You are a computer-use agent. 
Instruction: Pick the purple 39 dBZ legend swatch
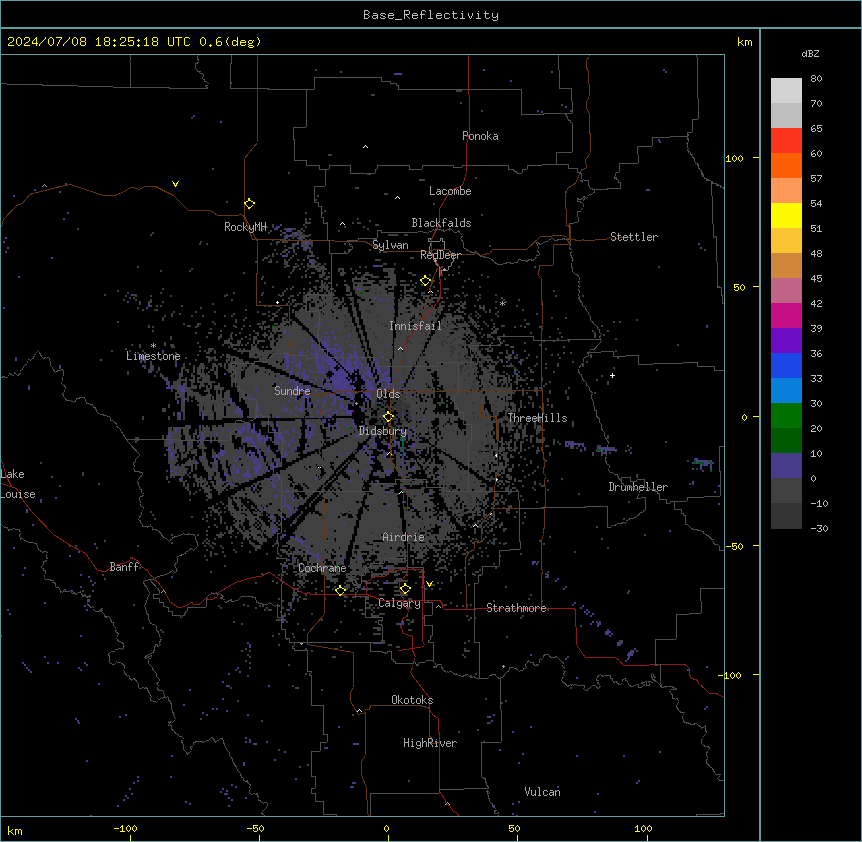[x=786, y=340]
